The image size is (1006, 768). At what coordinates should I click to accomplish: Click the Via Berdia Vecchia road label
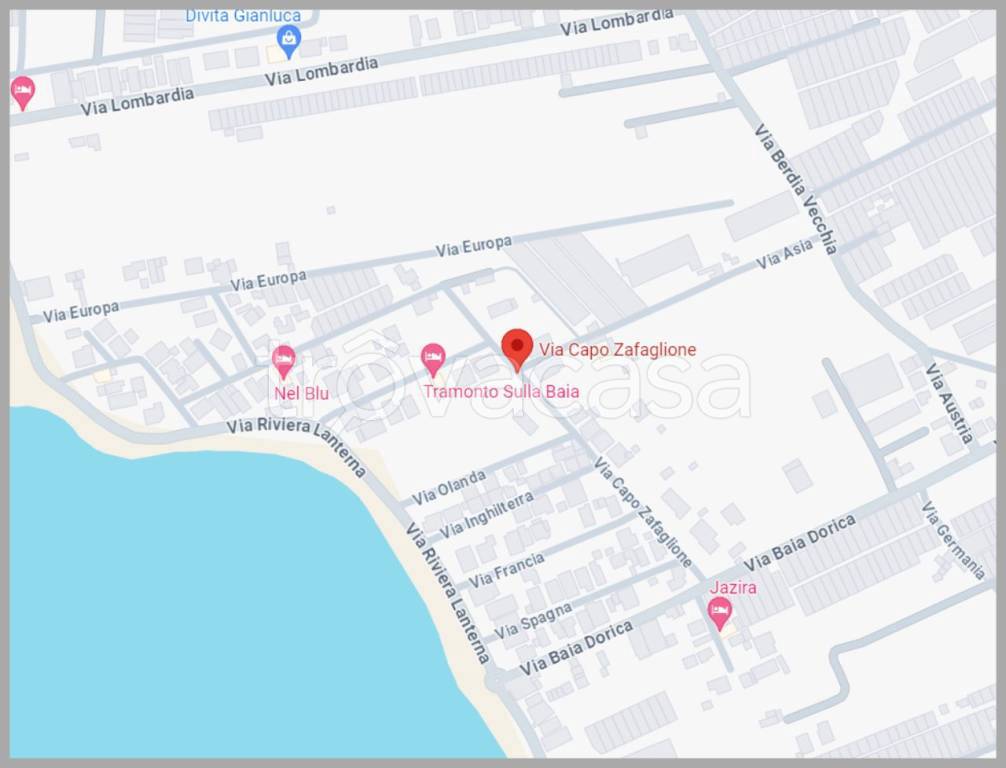[x=796, y=189]
